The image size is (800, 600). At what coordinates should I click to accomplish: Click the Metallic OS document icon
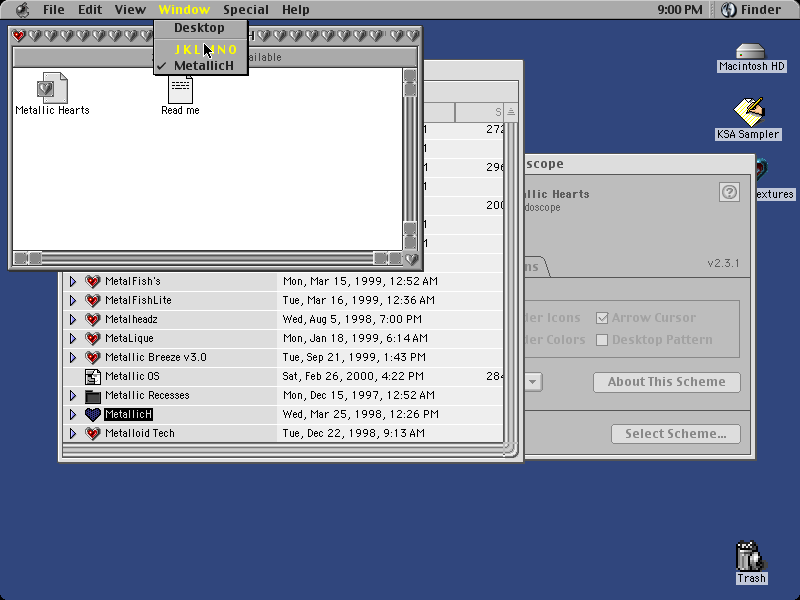pyautogui.click(x=92, y=377)
